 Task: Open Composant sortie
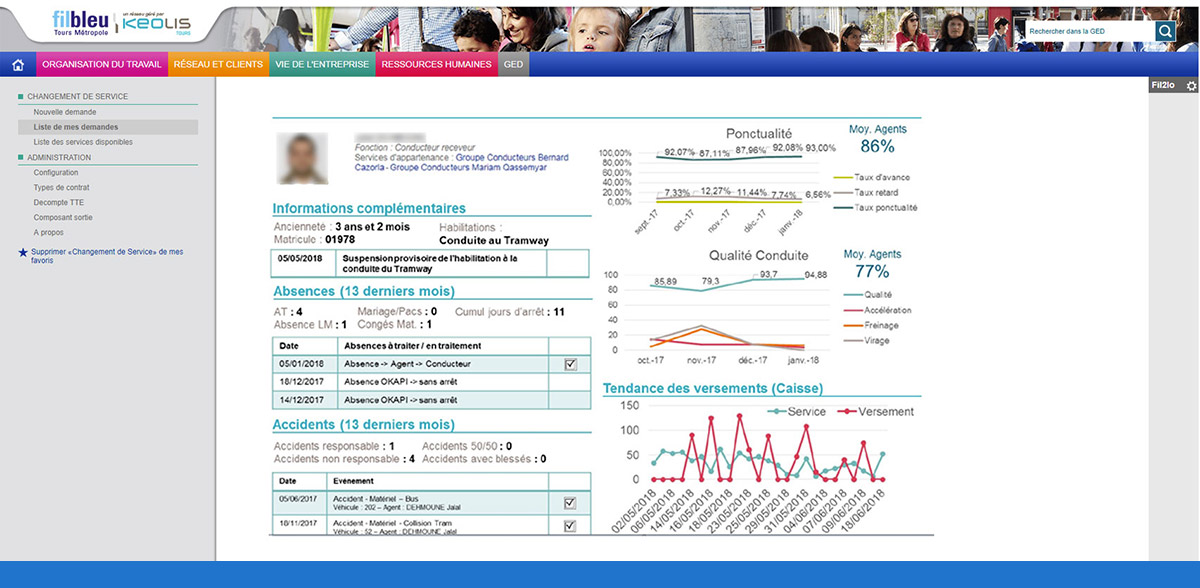point(63,217)
